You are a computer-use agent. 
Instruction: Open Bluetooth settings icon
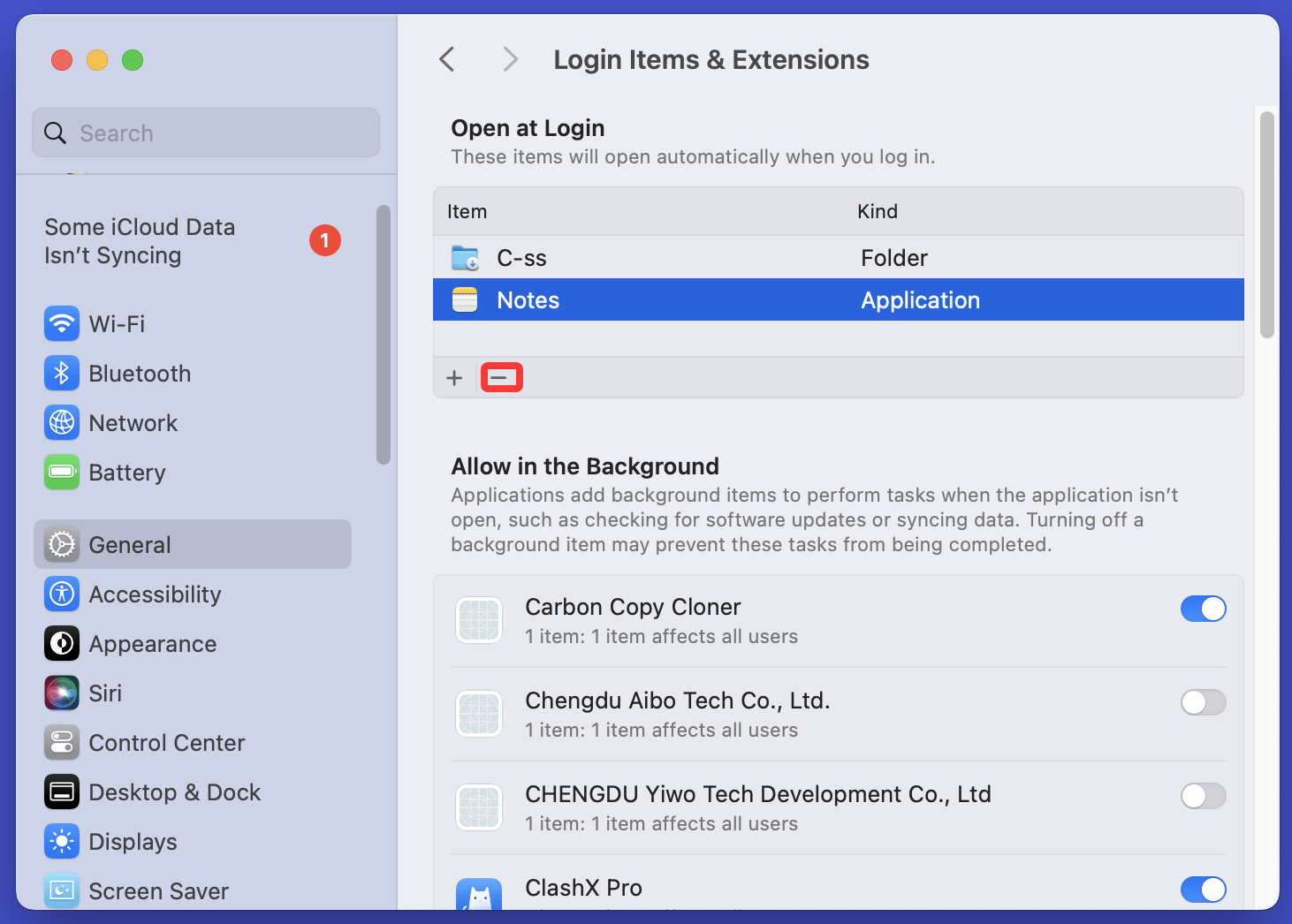(x=62, y=373)
